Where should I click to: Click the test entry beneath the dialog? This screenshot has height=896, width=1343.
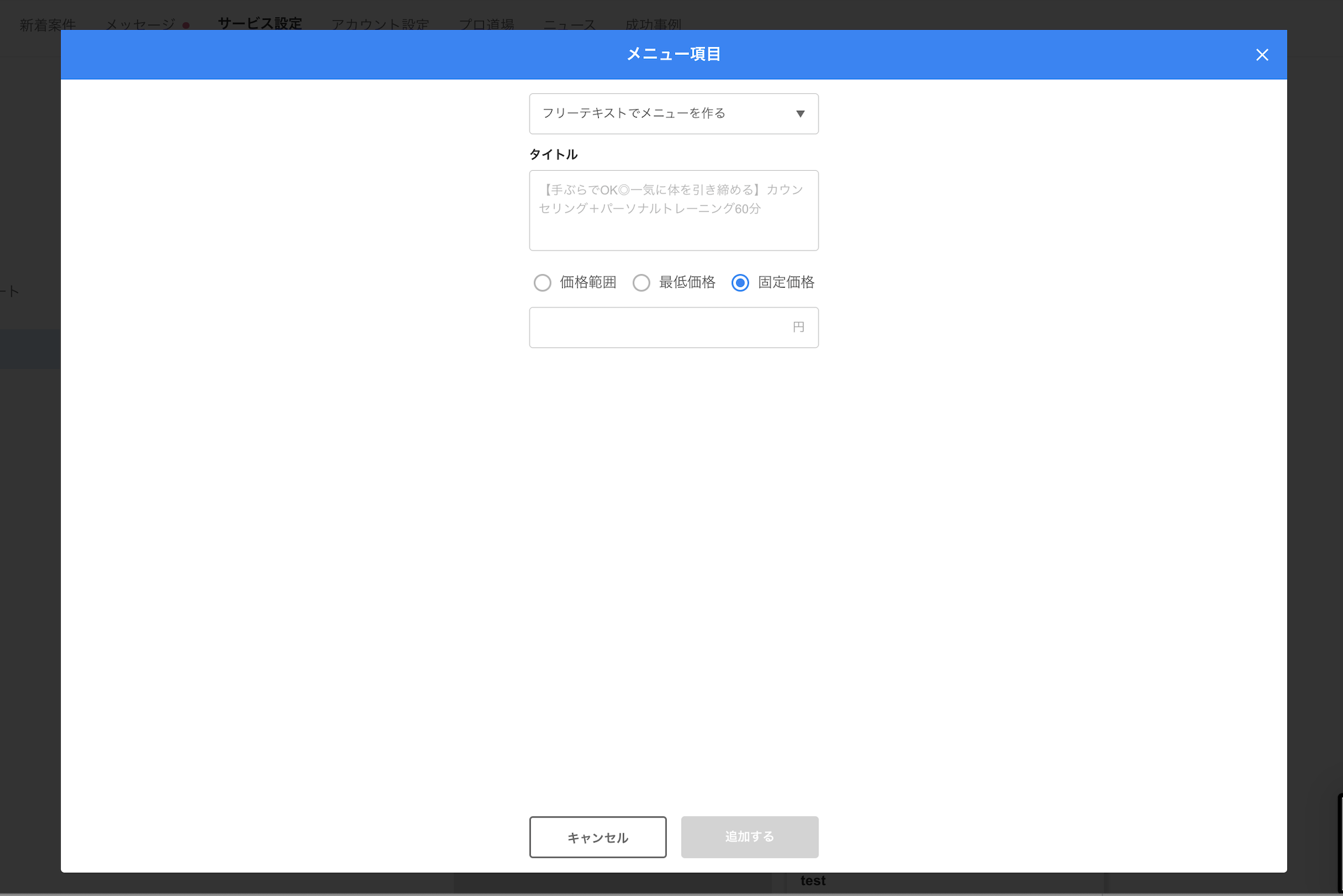(x=813, y=881)
